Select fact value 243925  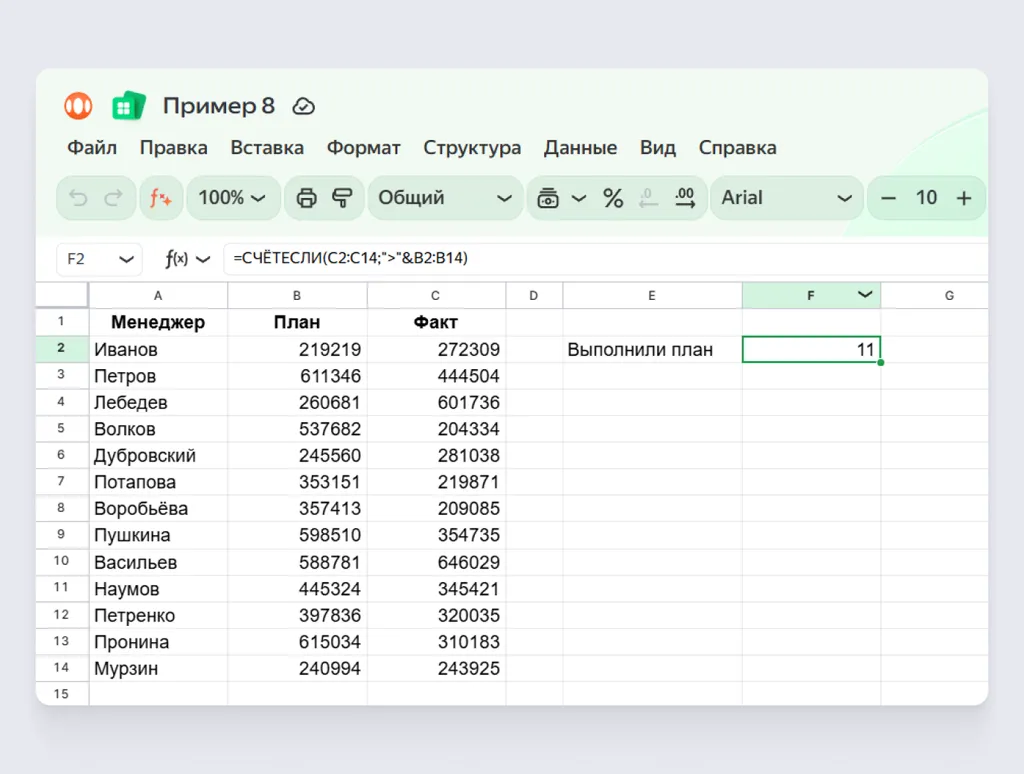pos(436,668)
